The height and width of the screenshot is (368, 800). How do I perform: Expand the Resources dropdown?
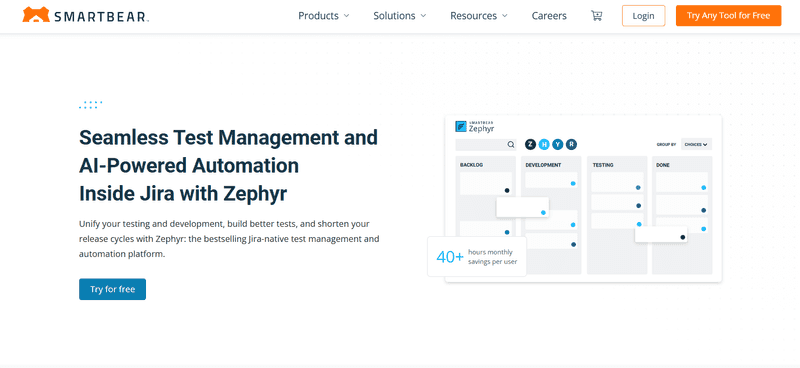479,16
